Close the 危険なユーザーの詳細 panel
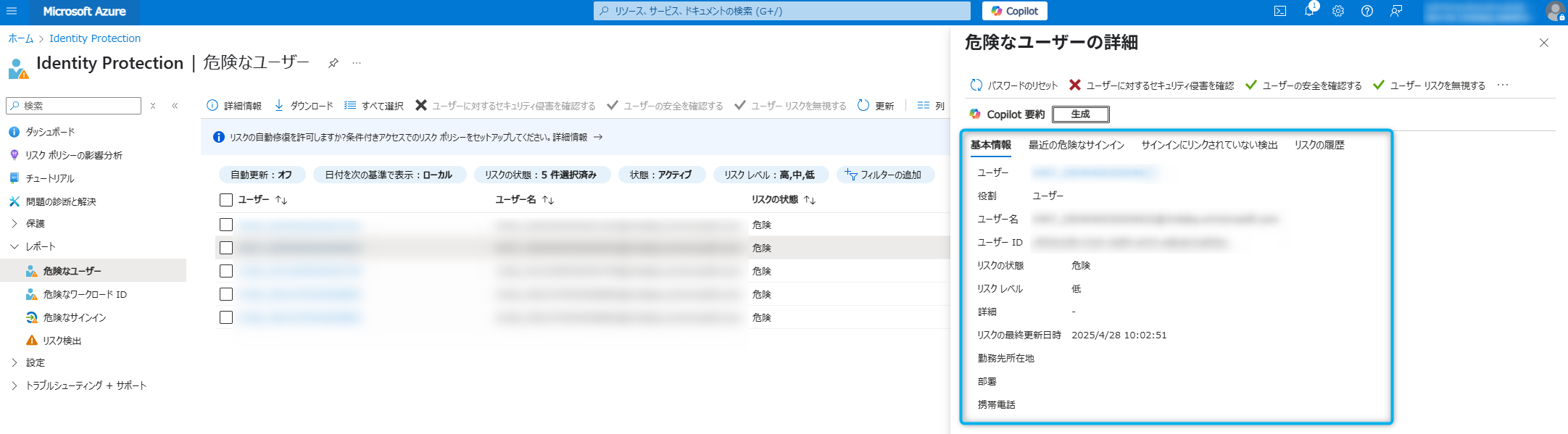 point(1544,43)
